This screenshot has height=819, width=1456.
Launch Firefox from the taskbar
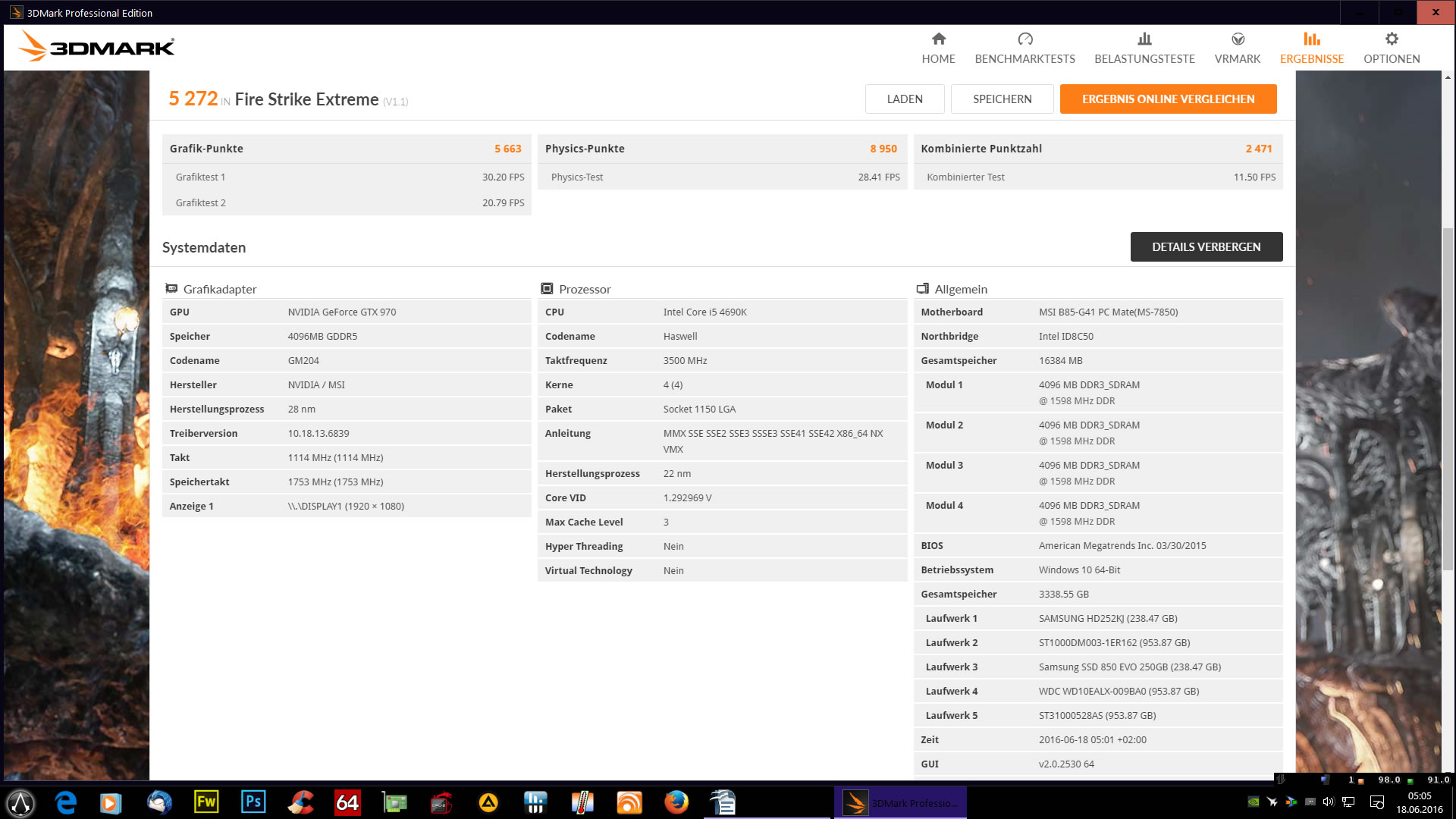[x=676, y=802]
